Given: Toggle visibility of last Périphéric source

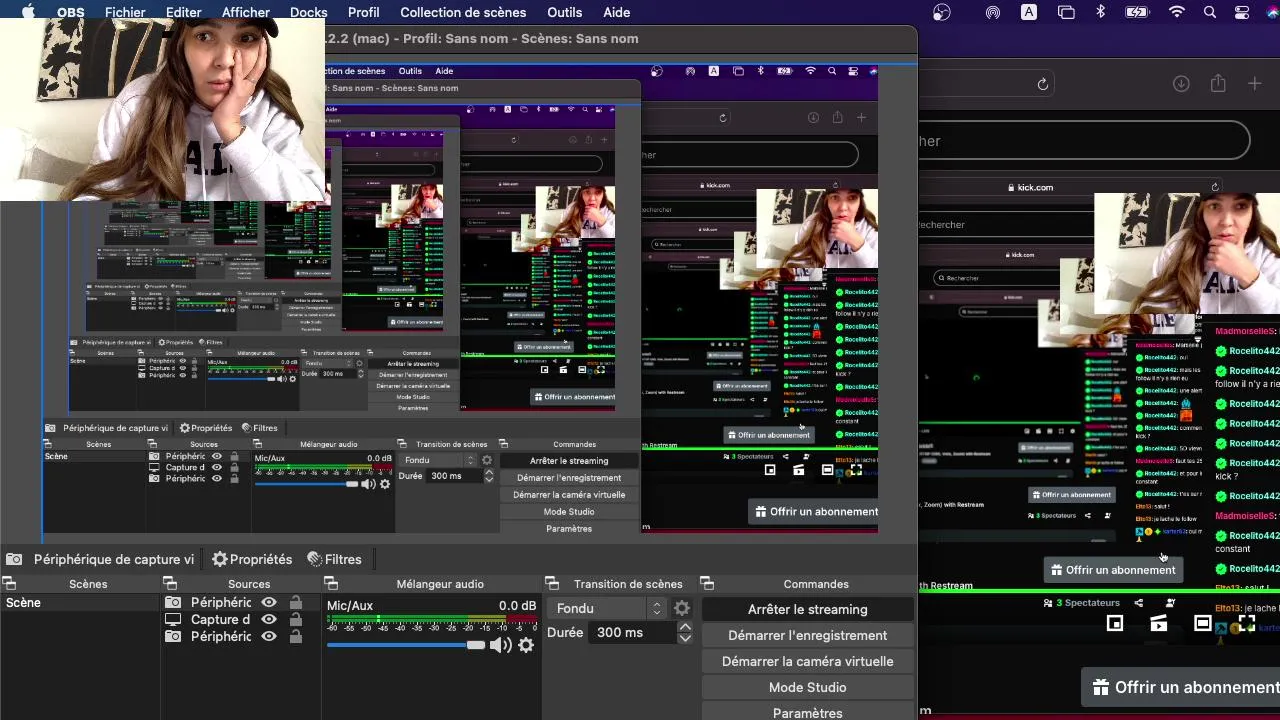Looking at the screenshot, I should (x=269, y=637).
